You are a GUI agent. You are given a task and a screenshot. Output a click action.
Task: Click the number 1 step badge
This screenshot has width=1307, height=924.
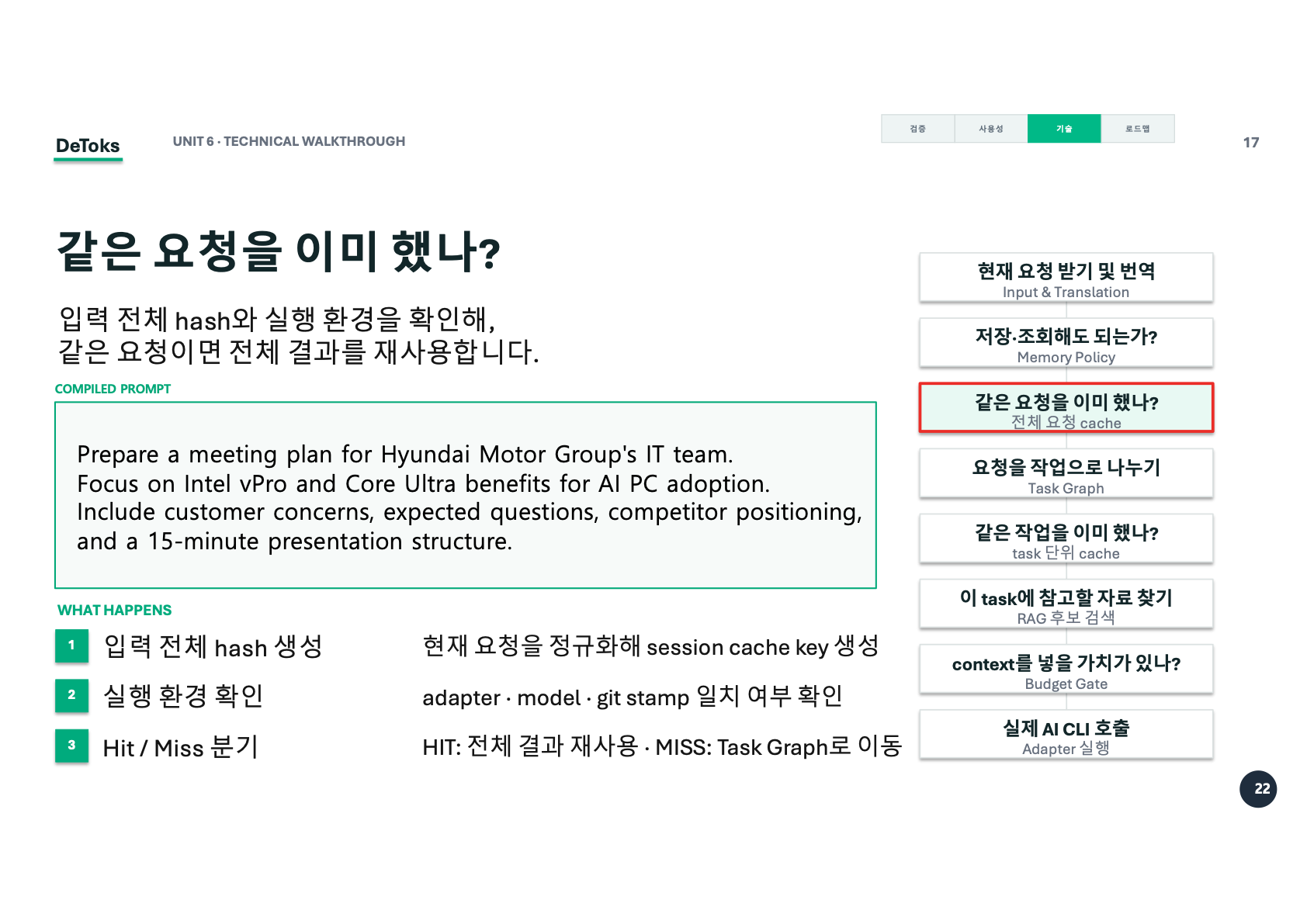71,645
